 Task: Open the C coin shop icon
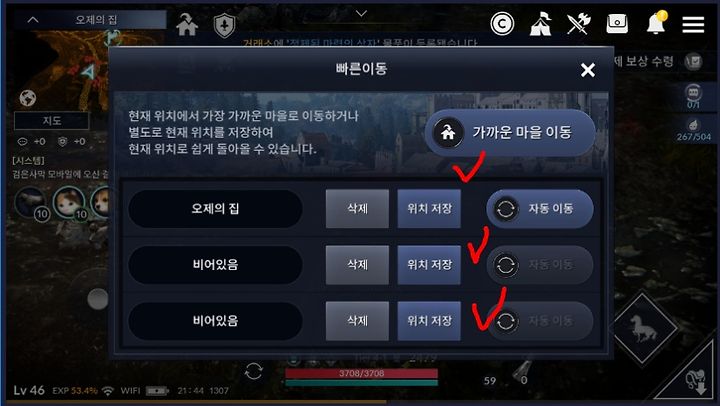click(502, 24)
